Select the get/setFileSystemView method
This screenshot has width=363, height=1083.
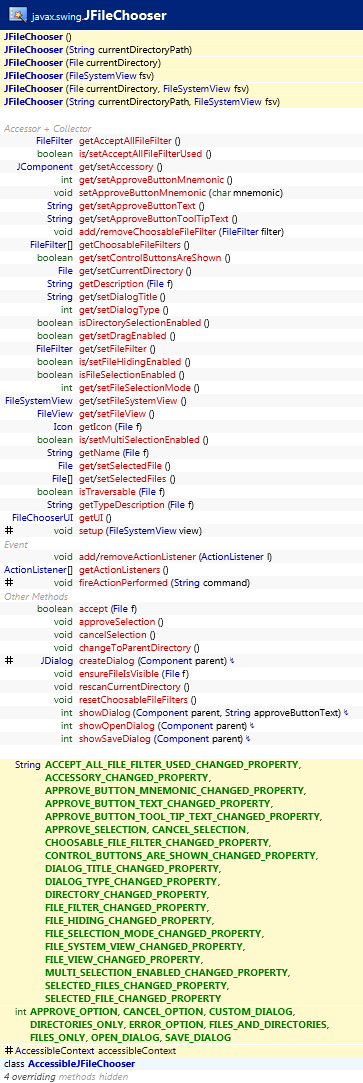click(133, 401)
